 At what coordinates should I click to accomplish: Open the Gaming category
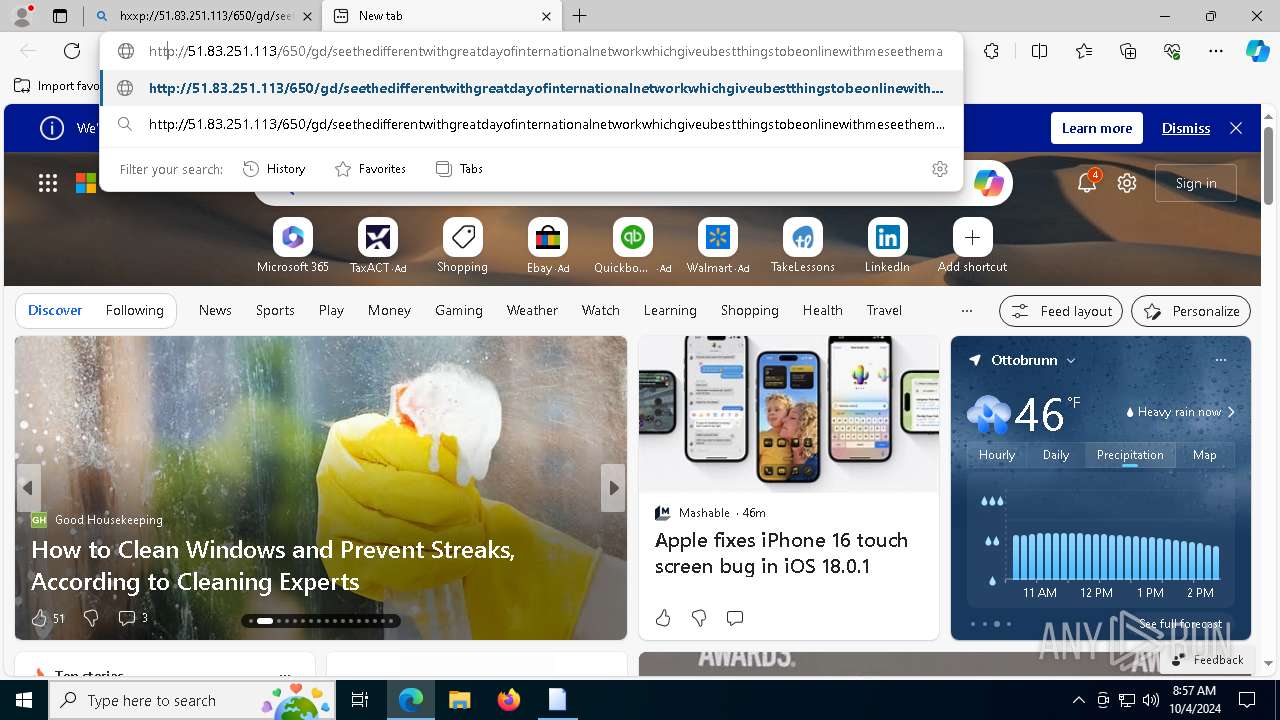(459, 310)
